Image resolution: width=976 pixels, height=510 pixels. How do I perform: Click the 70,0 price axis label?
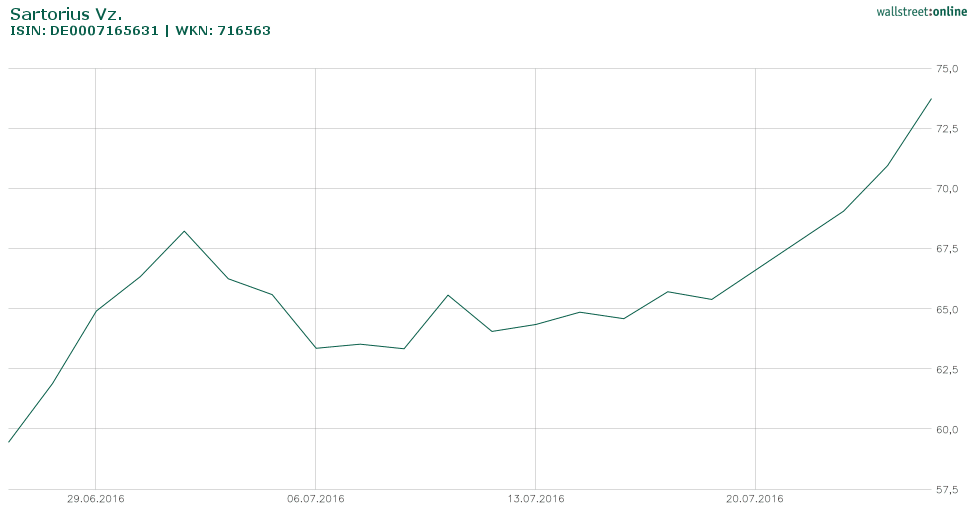pos(947,189)
